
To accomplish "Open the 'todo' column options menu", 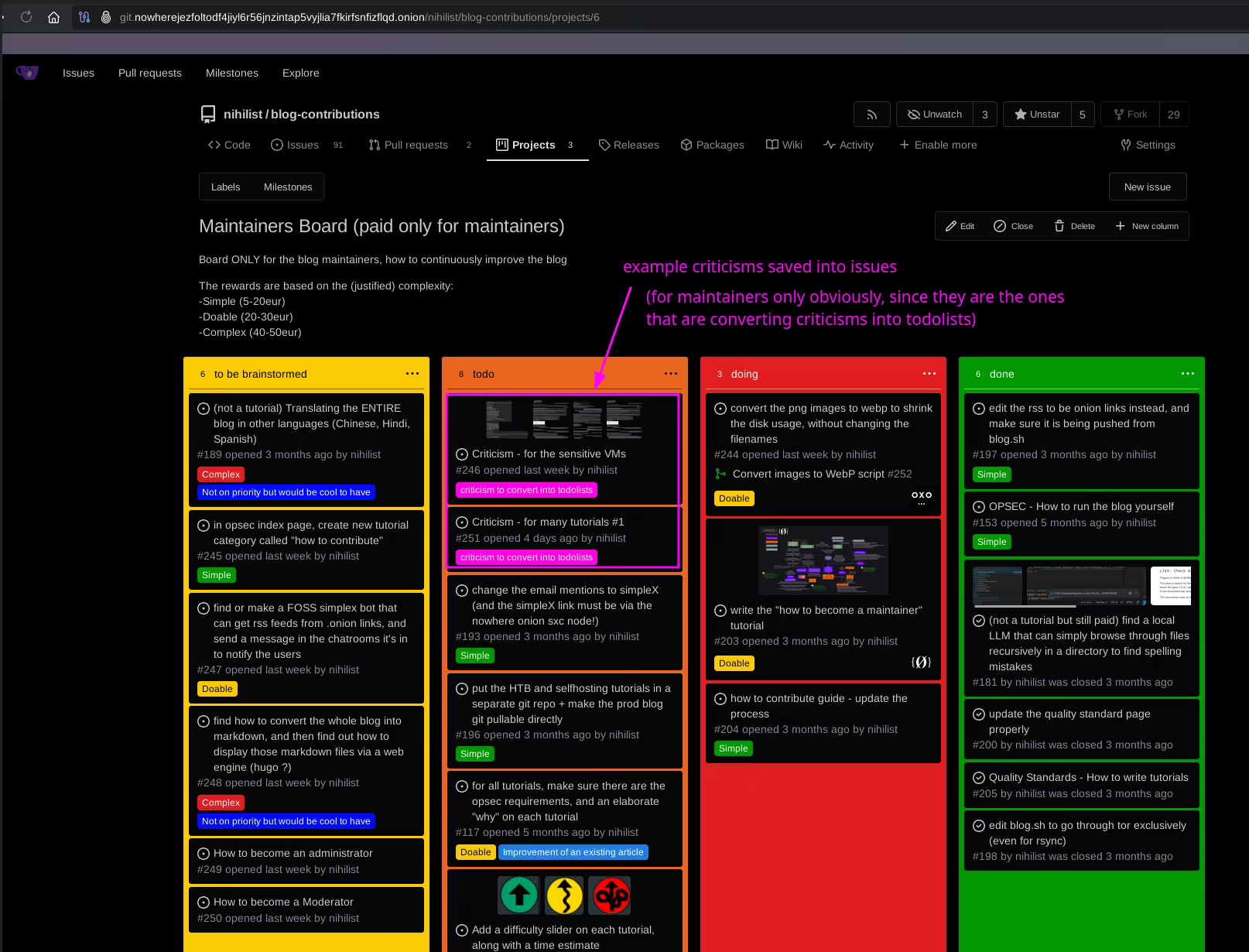I will (x=671, y=374).
